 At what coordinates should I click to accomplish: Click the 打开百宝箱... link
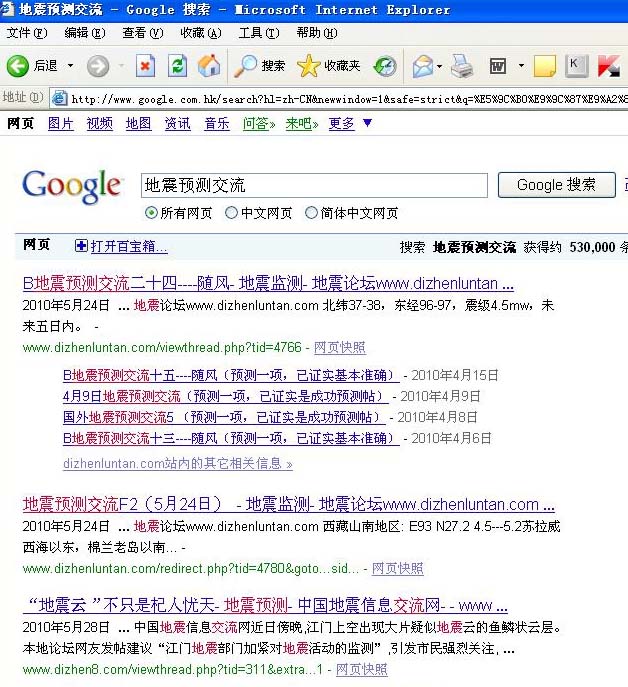pyautogui.click(x=129, y=246)
